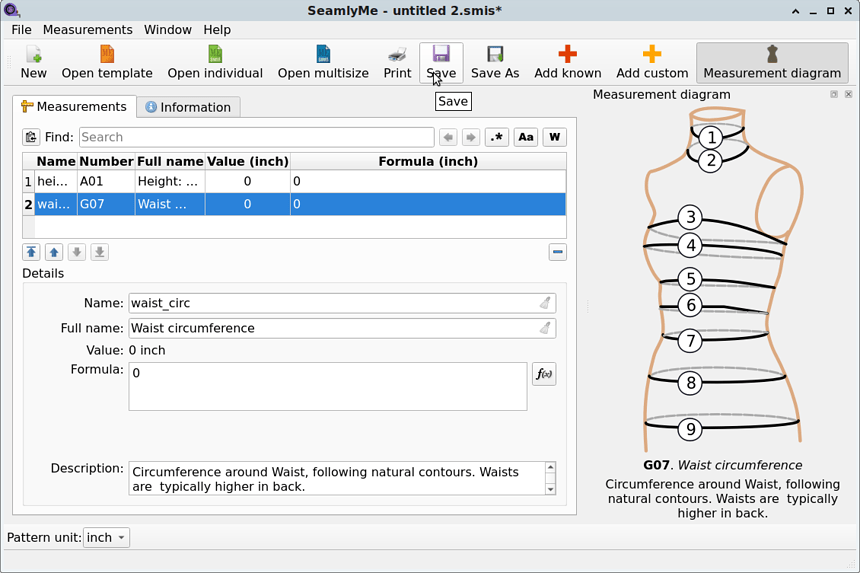Click diagram marker 9 at the hips
The width and height of the screenshot is (860, 573).
[x=691, y=429]
